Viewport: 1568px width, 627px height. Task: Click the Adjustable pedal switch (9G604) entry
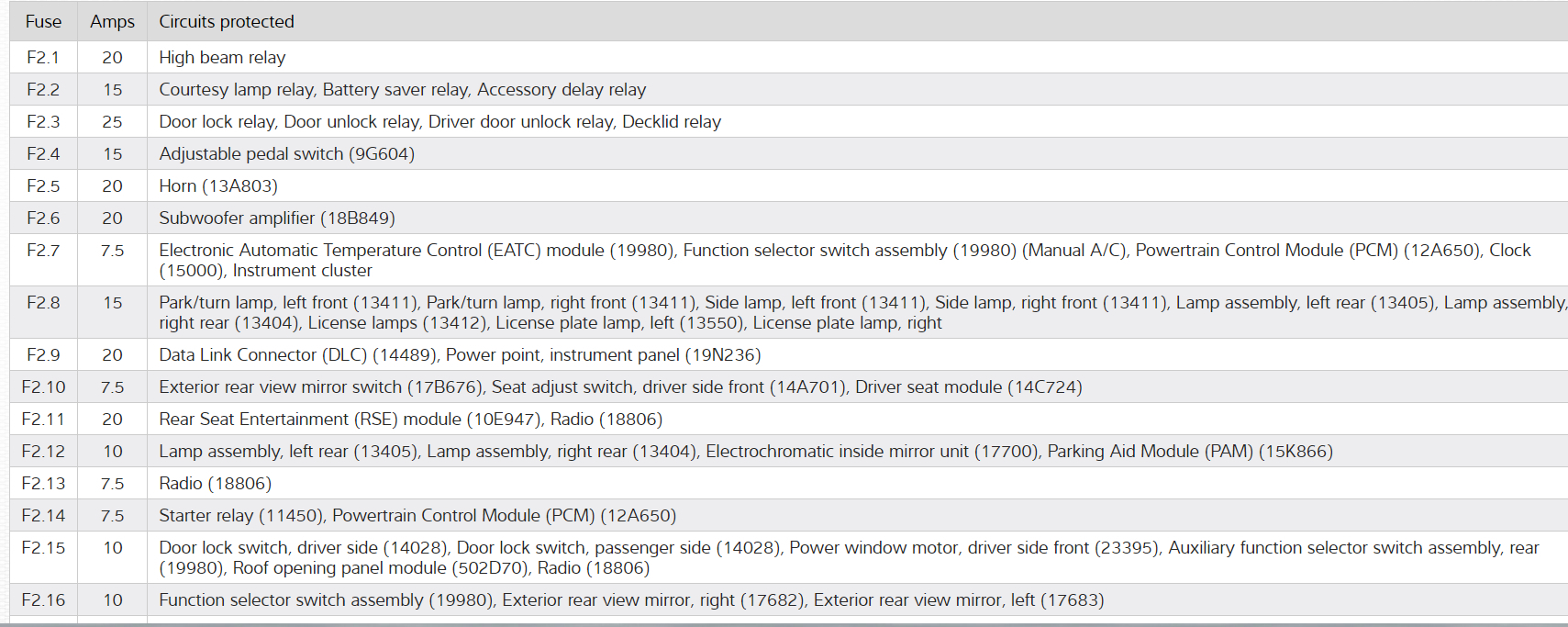(286, 153)
